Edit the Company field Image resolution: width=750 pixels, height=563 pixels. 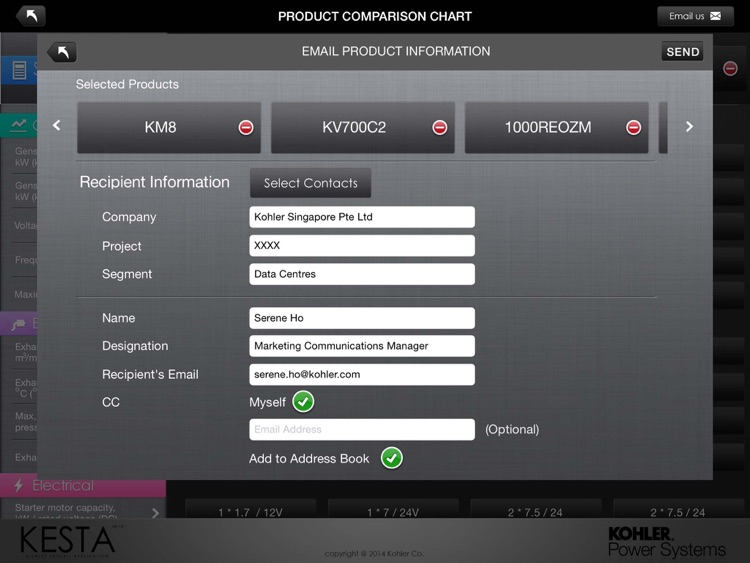pyautogui.click(x=362, y=217)
